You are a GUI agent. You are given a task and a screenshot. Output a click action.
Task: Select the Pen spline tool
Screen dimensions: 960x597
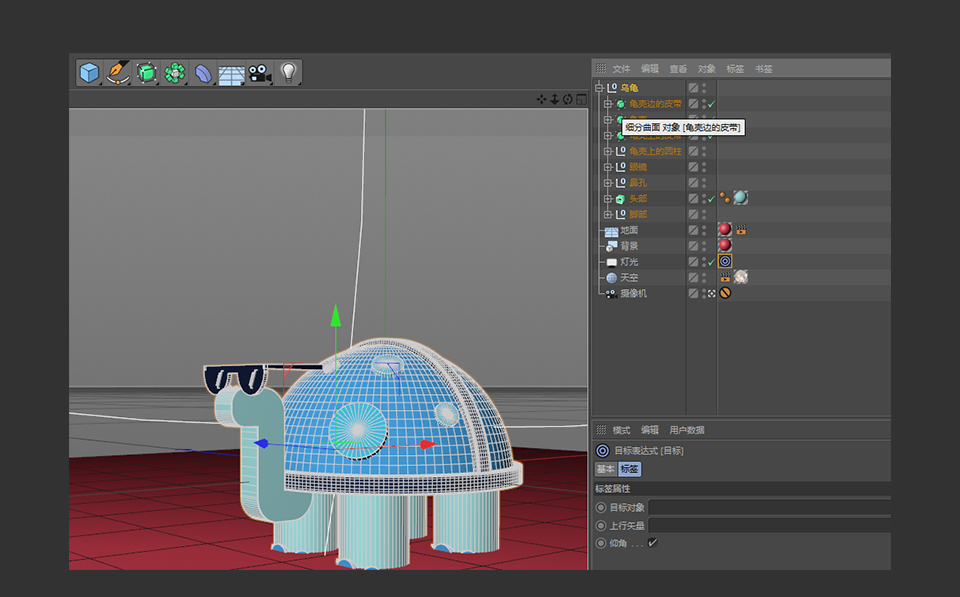pyautogui.click(x=117, y=72)
